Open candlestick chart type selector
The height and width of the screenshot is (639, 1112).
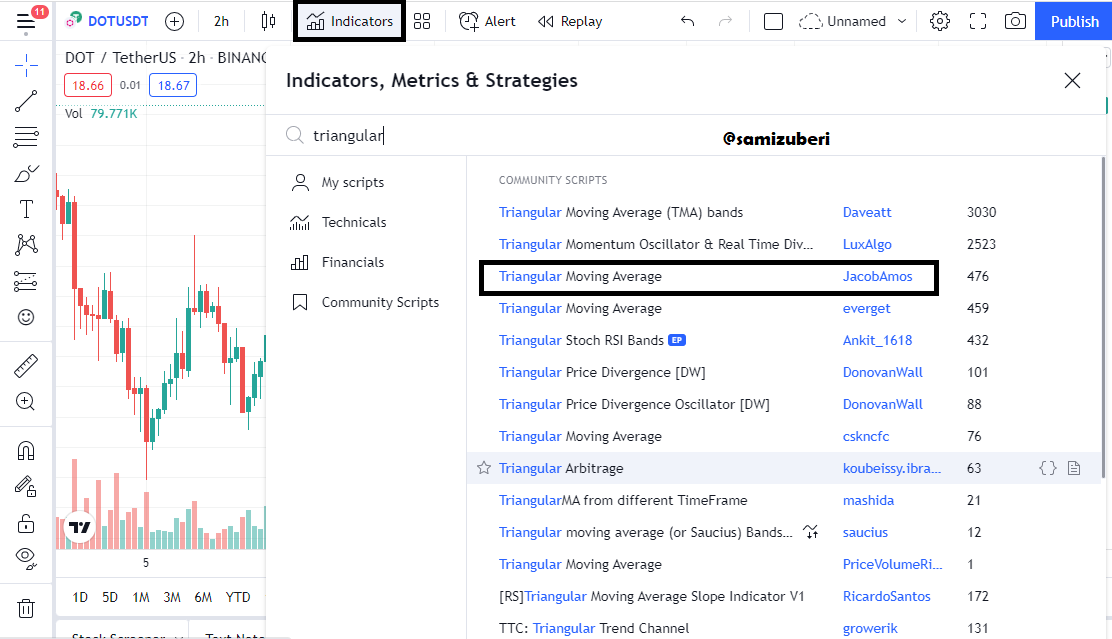coord(268,21)
